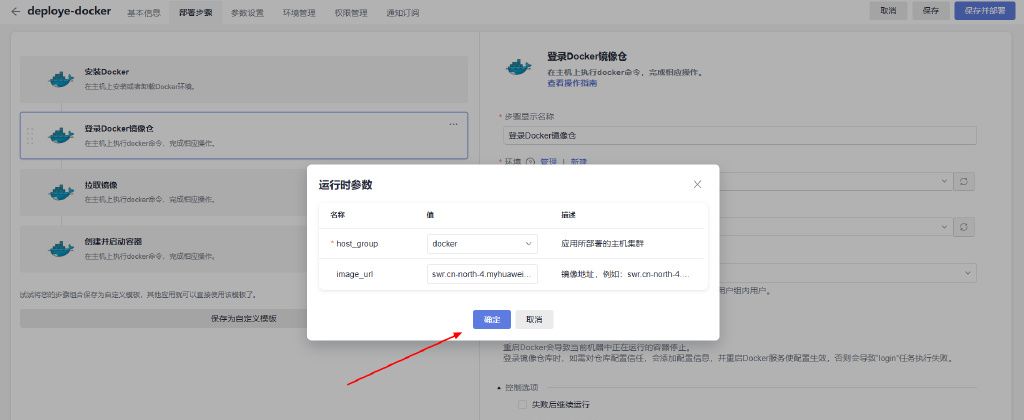Select the 安装Docker step icon
Screen dimensions: 1024x420
(61, 79)
